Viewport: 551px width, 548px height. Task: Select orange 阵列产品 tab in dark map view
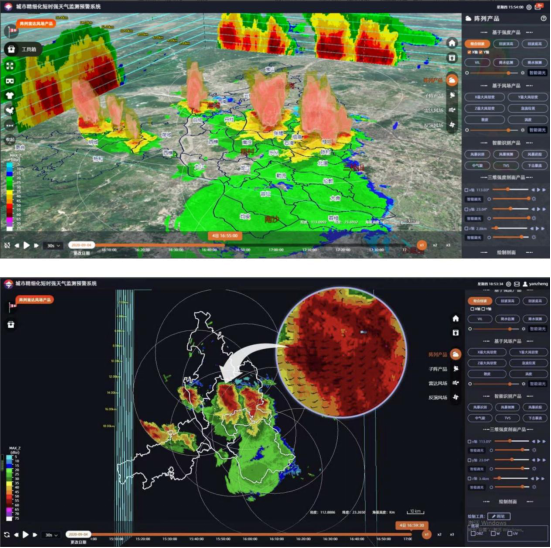(x=456, y=354)
